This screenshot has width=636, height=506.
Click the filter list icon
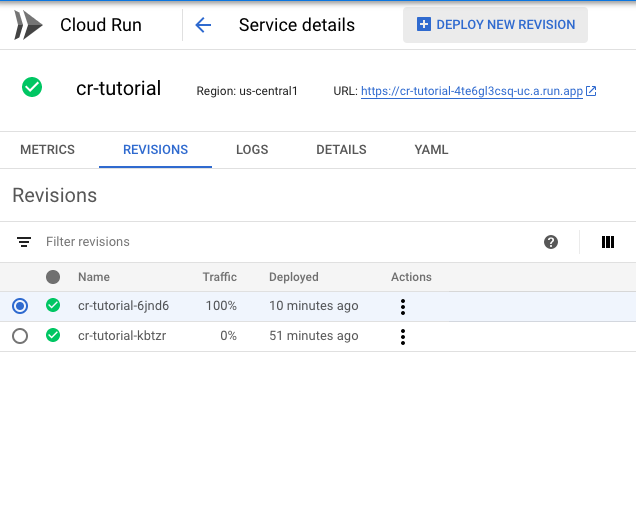[x=24, y=242]
